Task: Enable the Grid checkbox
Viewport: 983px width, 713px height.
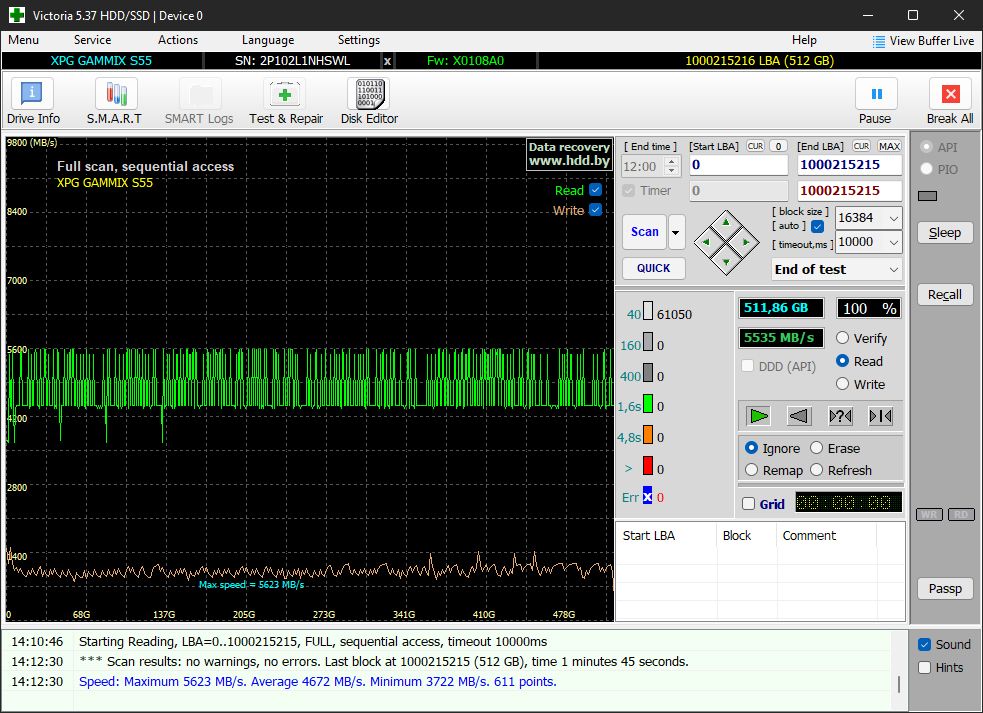Action: [748, 504]
